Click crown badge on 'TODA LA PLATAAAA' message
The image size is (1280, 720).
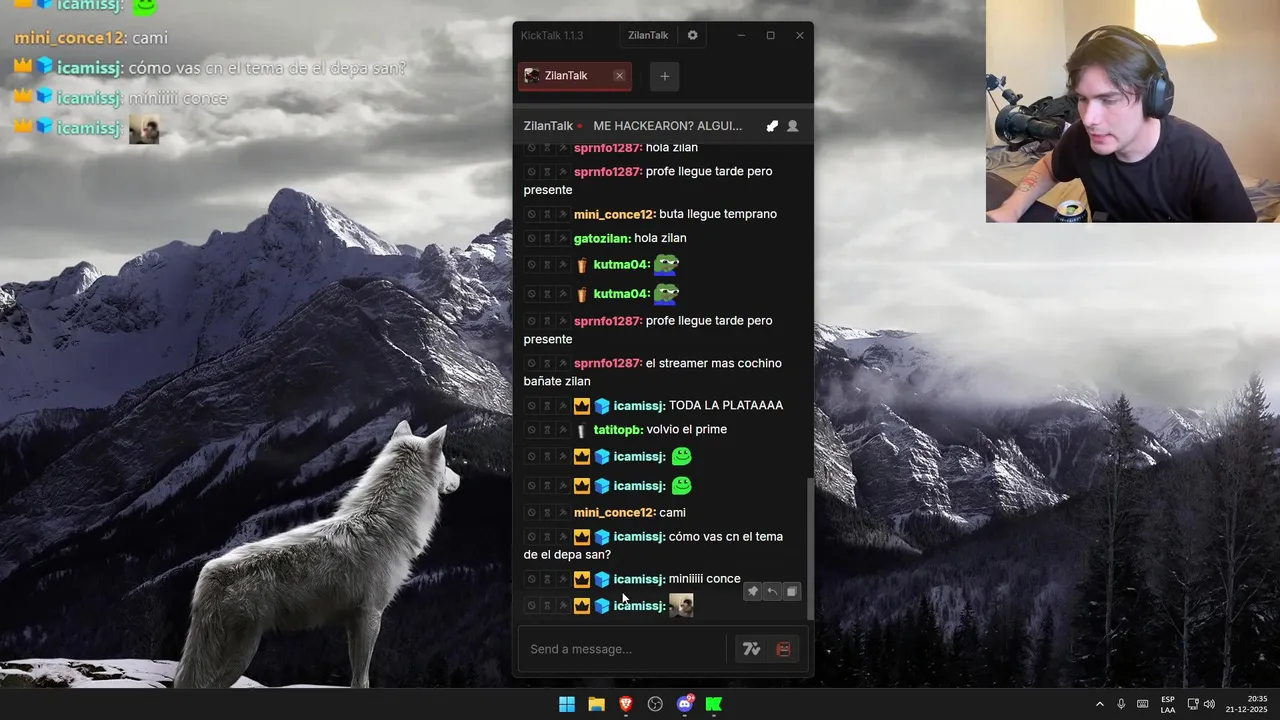coord(582,406)
